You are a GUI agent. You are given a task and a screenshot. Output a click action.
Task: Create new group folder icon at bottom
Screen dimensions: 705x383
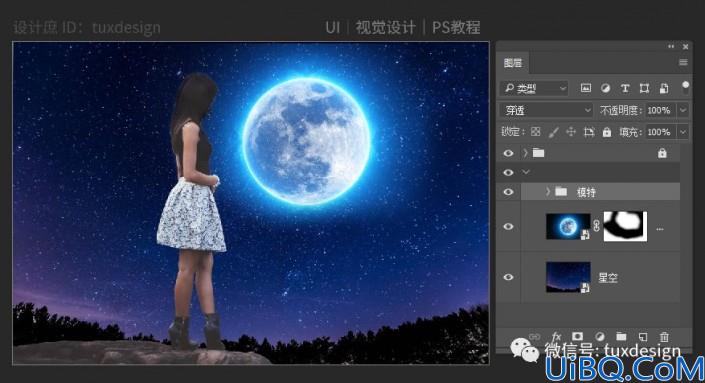621,336
